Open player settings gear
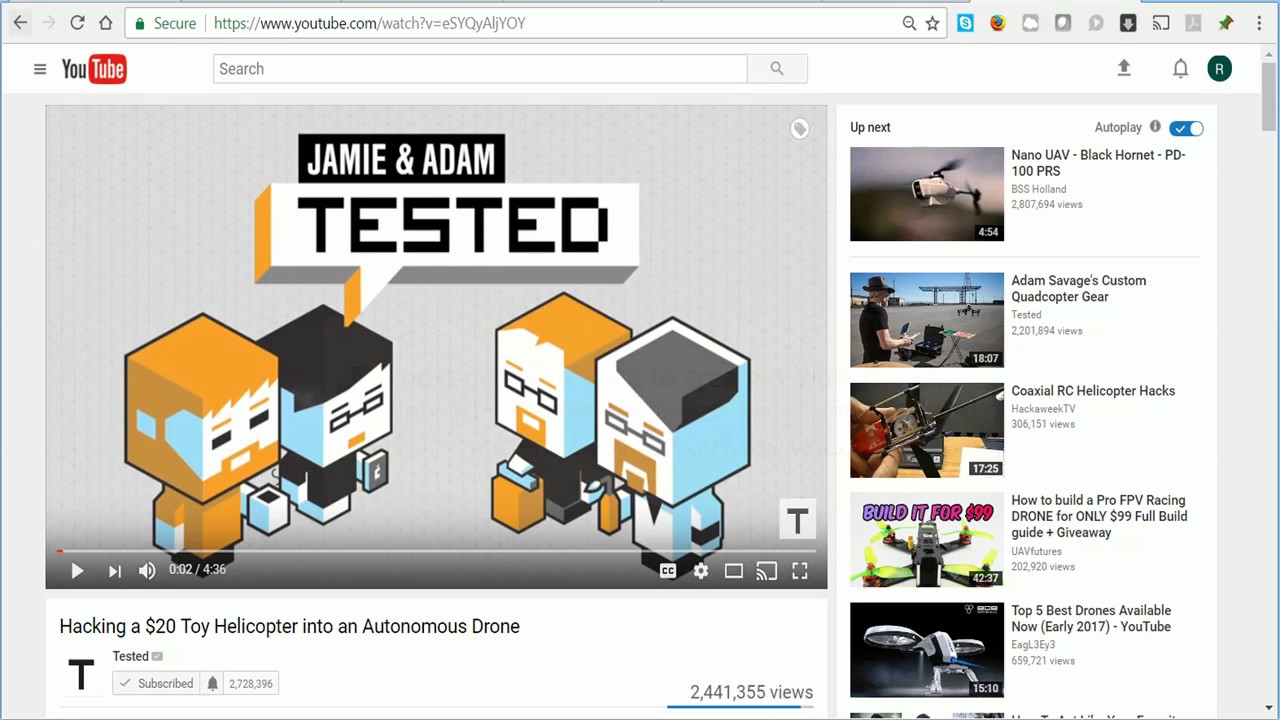 701,571
